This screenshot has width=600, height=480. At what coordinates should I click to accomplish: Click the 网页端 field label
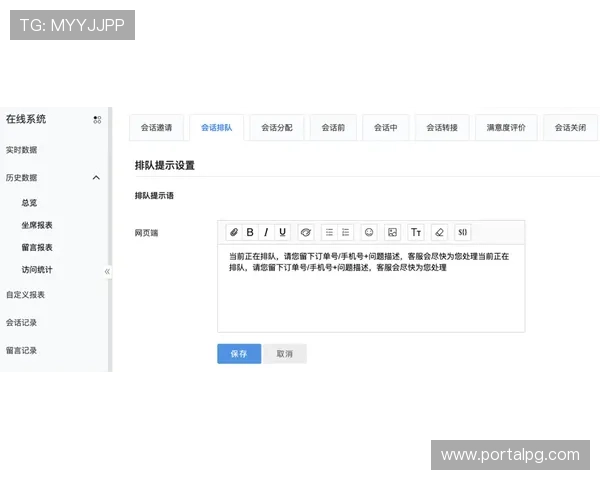pos(146,233)
